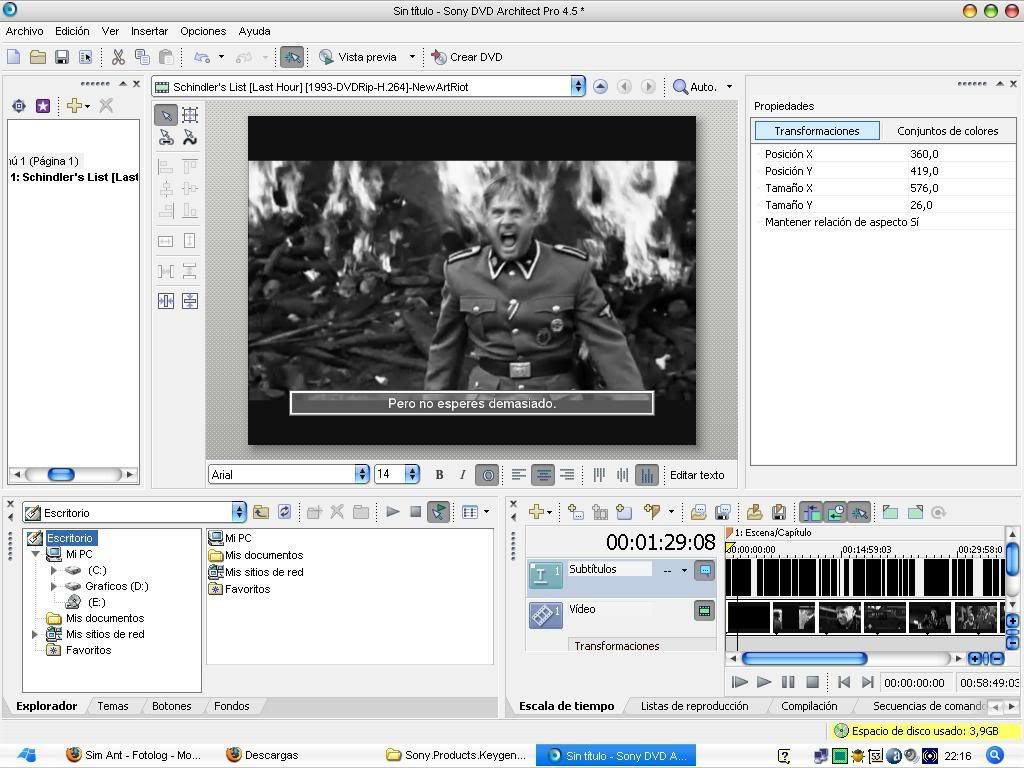Expand the Graficos (D:) drive node

(x=54, y=586)
